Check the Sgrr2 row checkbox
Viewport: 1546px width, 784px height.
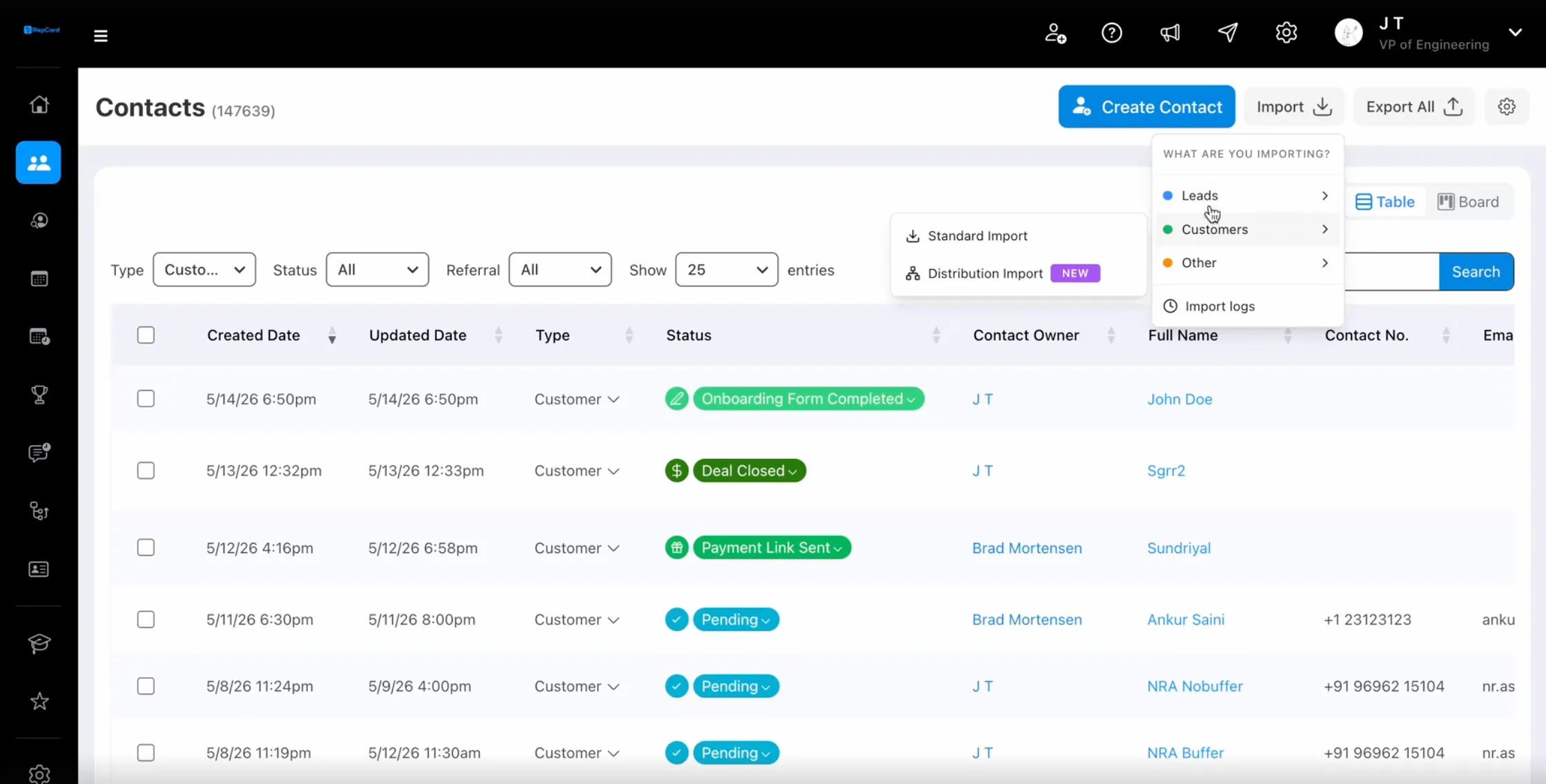146,471
